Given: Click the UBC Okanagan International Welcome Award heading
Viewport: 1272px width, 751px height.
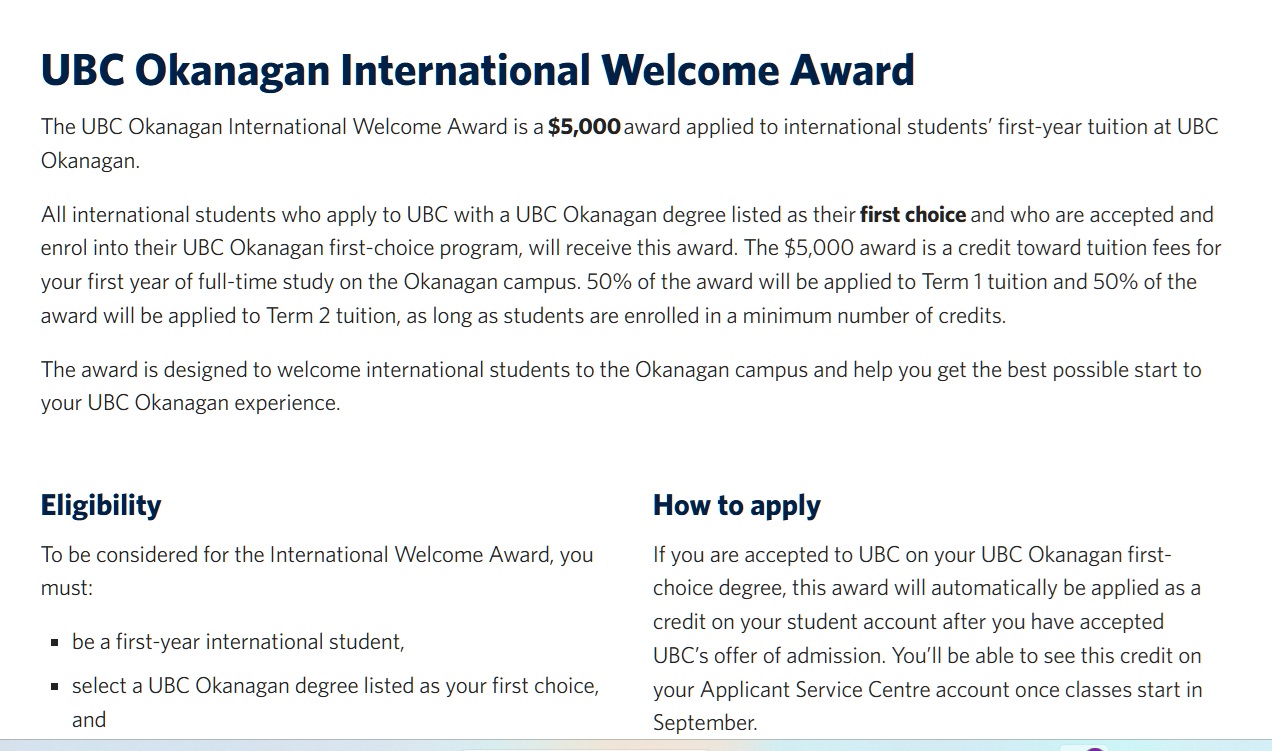Looking at the screenshot, I should tap(477, 70).
